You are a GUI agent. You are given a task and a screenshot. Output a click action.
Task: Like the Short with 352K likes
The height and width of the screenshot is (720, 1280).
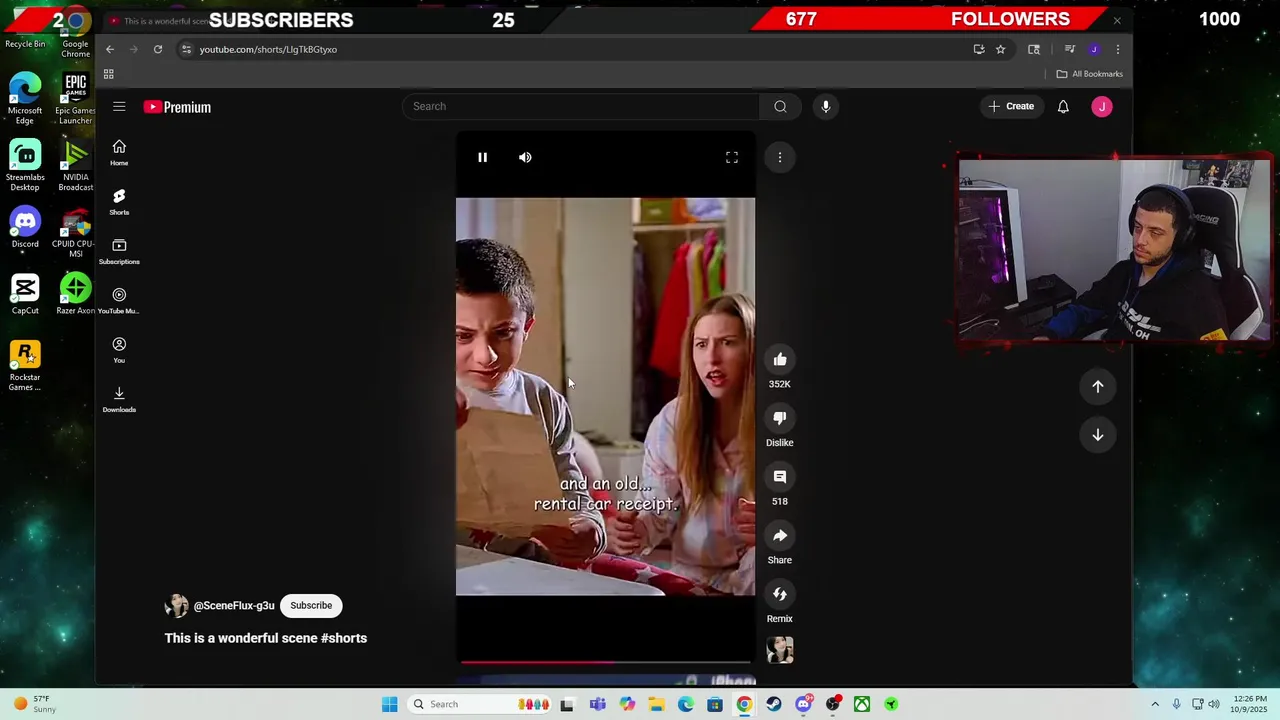(780, 360)
